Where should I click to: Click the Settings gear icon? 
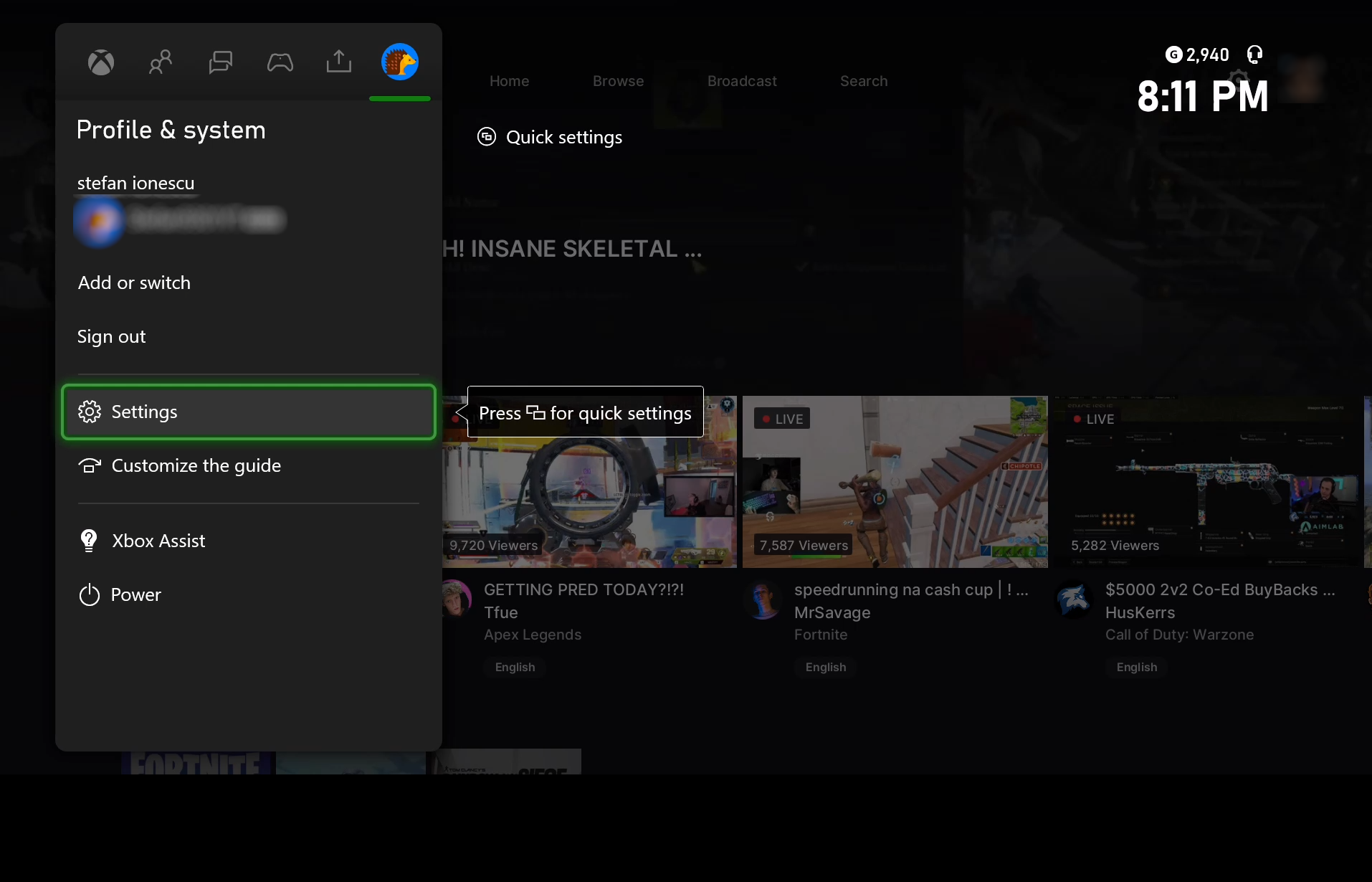(x=90, y=412)
